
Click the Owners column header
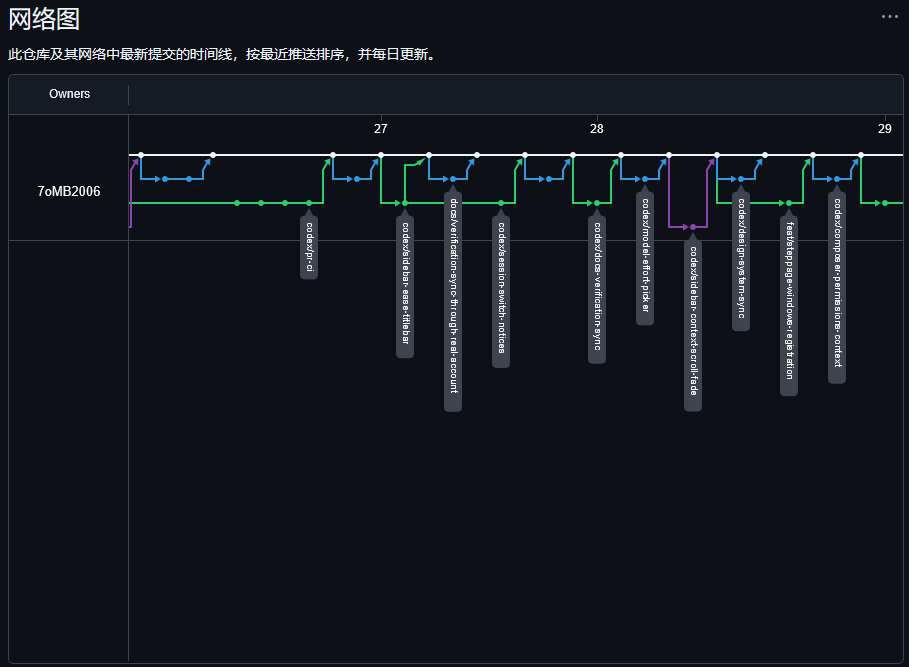(x=69, y=94)
